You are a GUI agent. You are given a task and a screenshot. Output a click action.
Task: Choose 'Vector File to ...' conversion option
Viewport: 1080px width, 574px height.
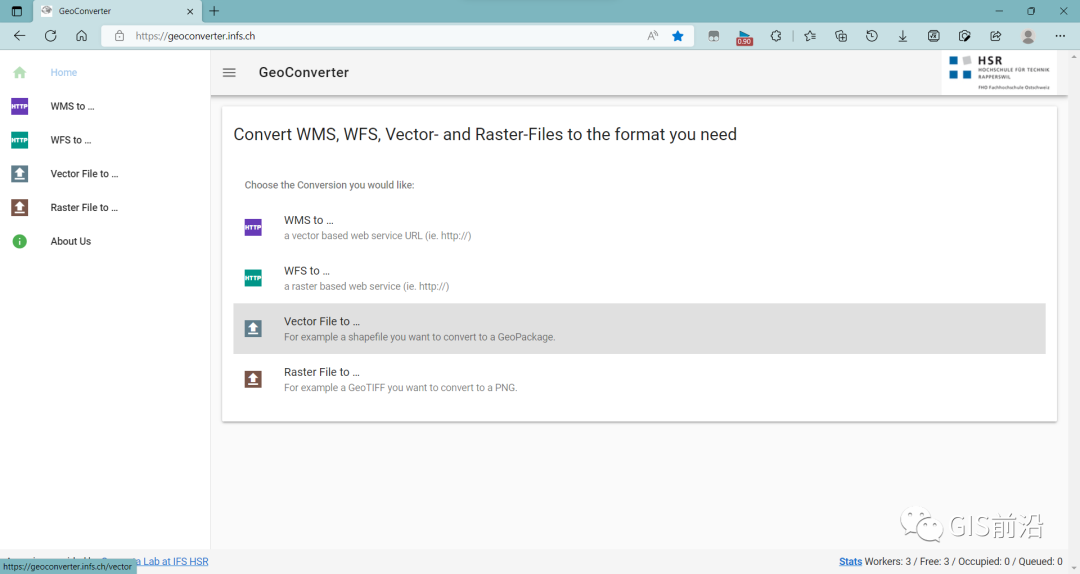click(x=639, y=329)
